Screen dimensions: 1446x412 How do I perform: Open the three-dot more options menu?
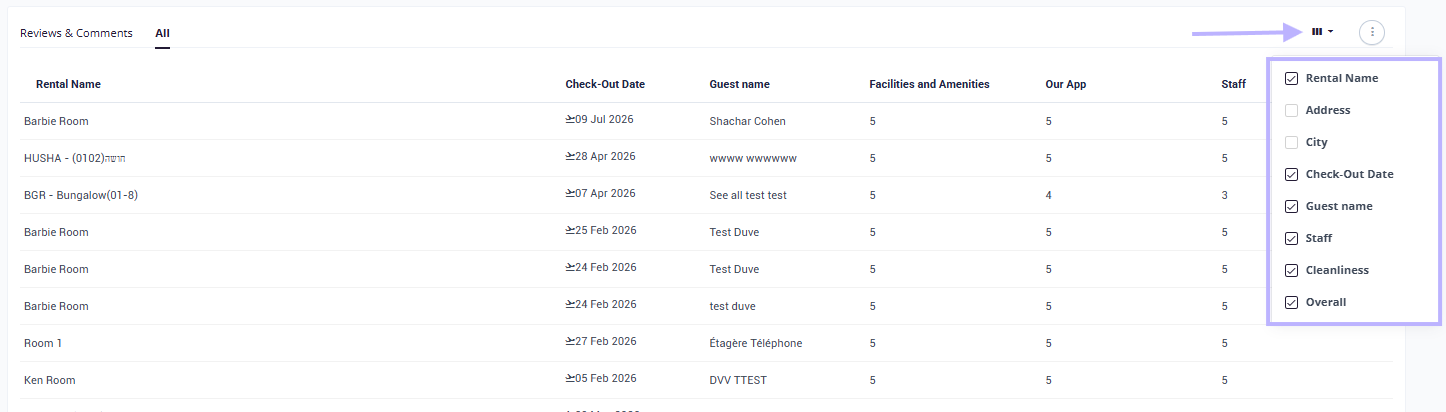pos(1372,32)
